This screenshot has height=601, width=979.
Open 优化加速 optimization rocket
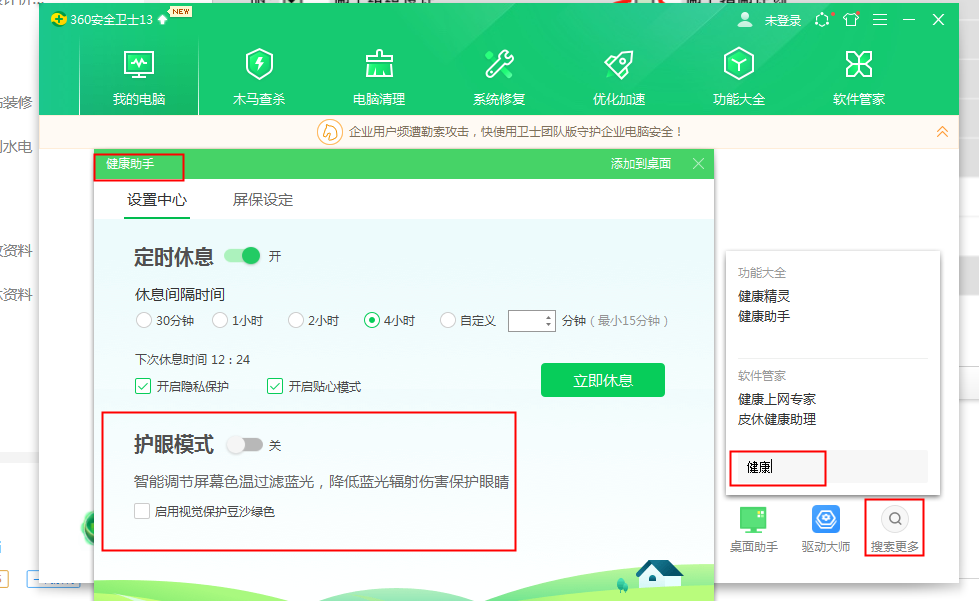point(619,77)
